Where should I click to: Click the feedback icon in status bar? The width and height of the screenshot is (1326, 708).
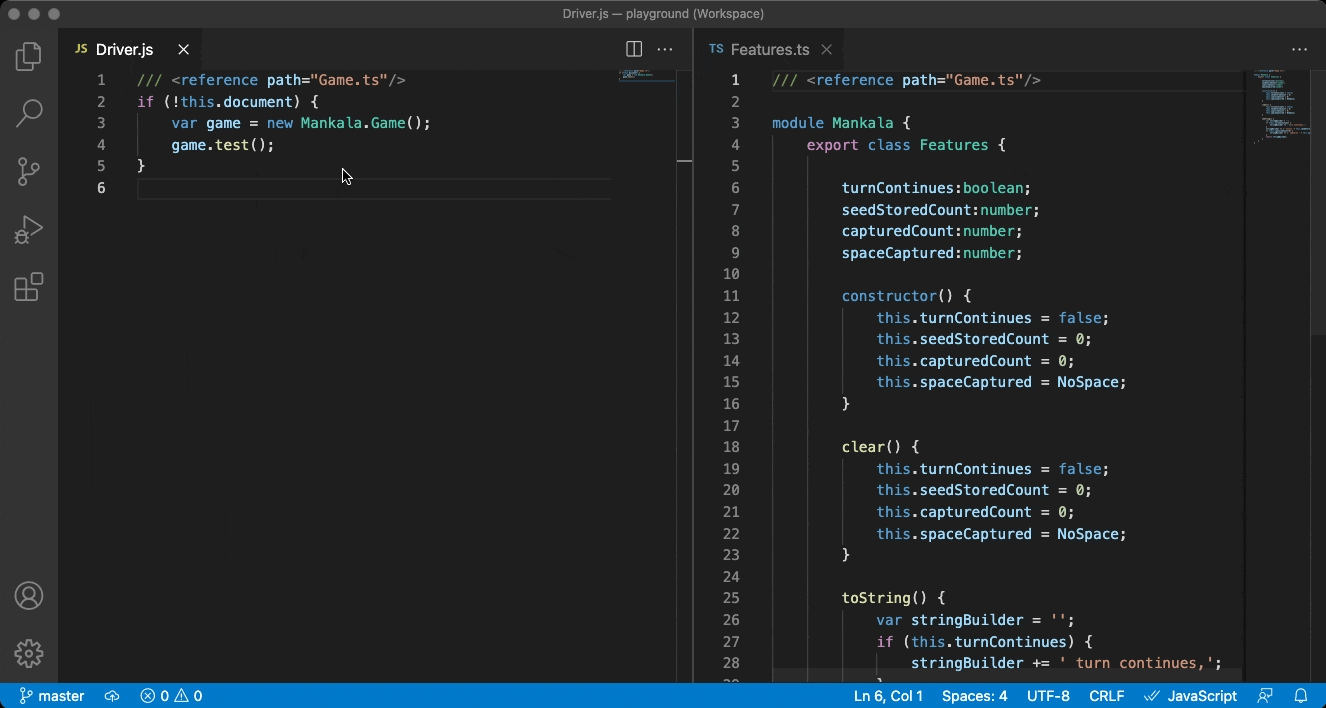1266,696
